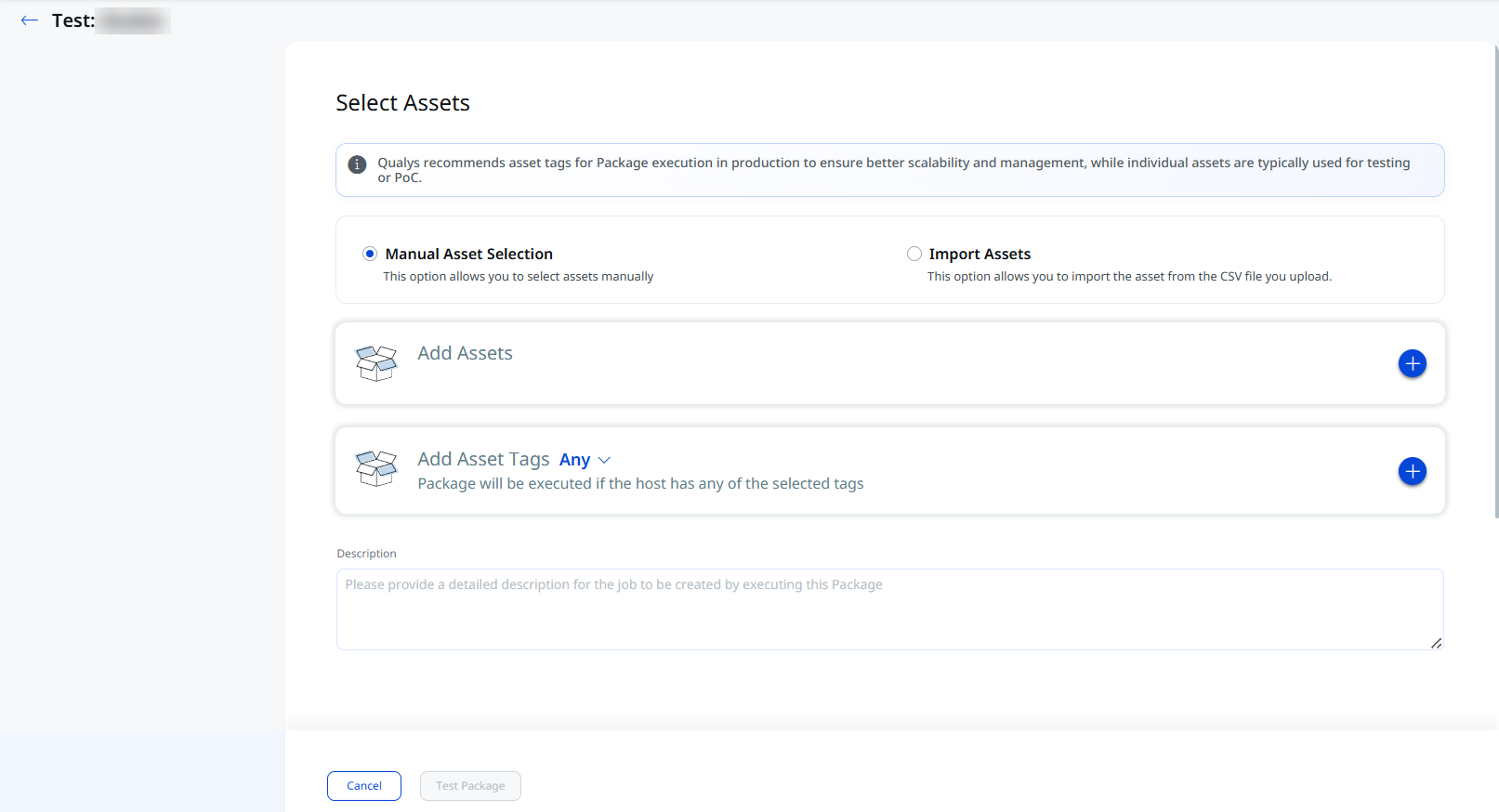Grab the Description field resize handle
The image size is (1499, 812).
tap(1436, 643)
